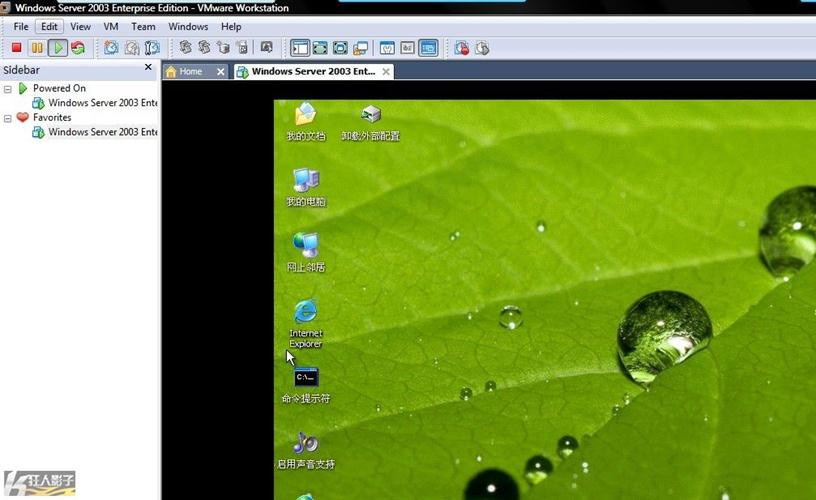Select the 我的电脑 desktop icon

point(306,187)
